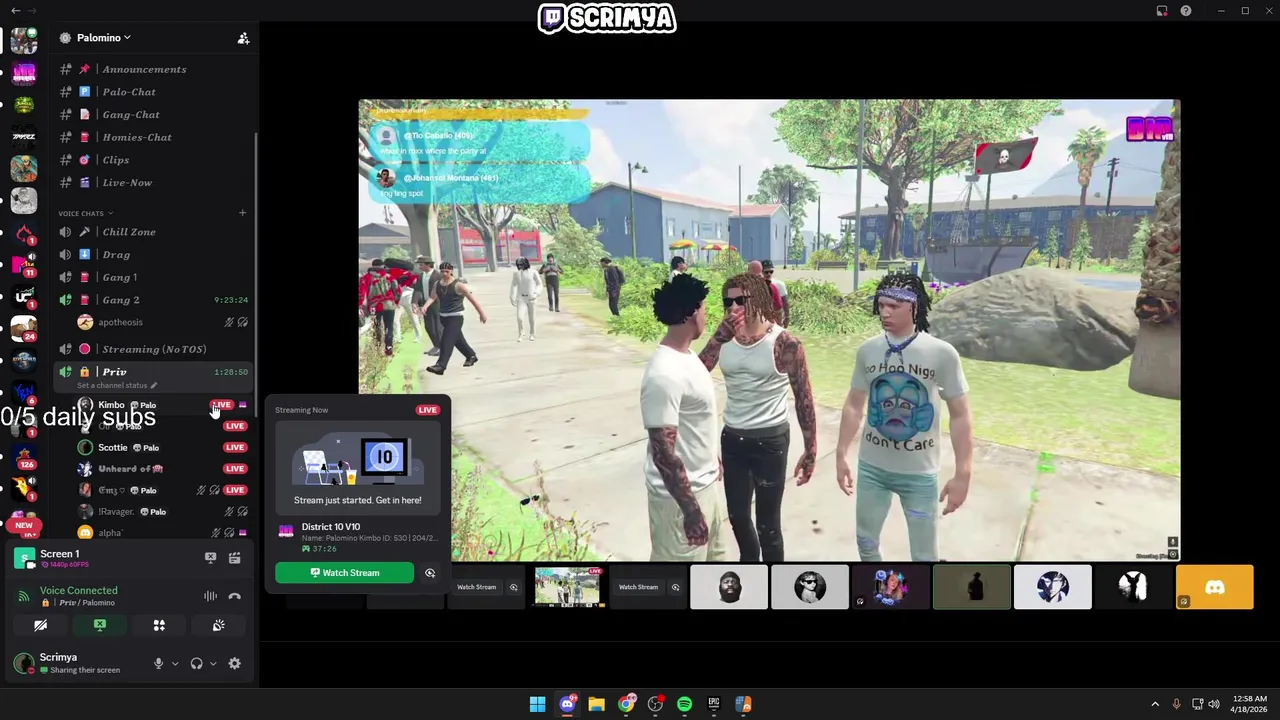Click the LIVE badge next to Kimbo
1280x720 pixels.
coord(222,405)
